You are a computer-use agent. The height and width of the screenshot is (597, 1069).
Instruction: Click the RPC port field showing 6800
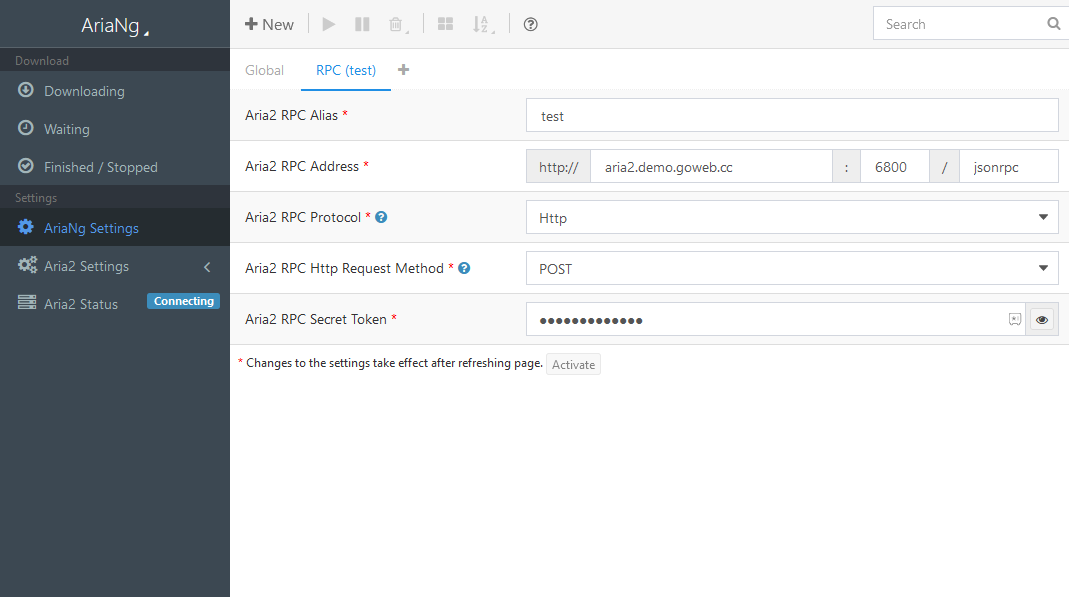[x=894, y=165]
